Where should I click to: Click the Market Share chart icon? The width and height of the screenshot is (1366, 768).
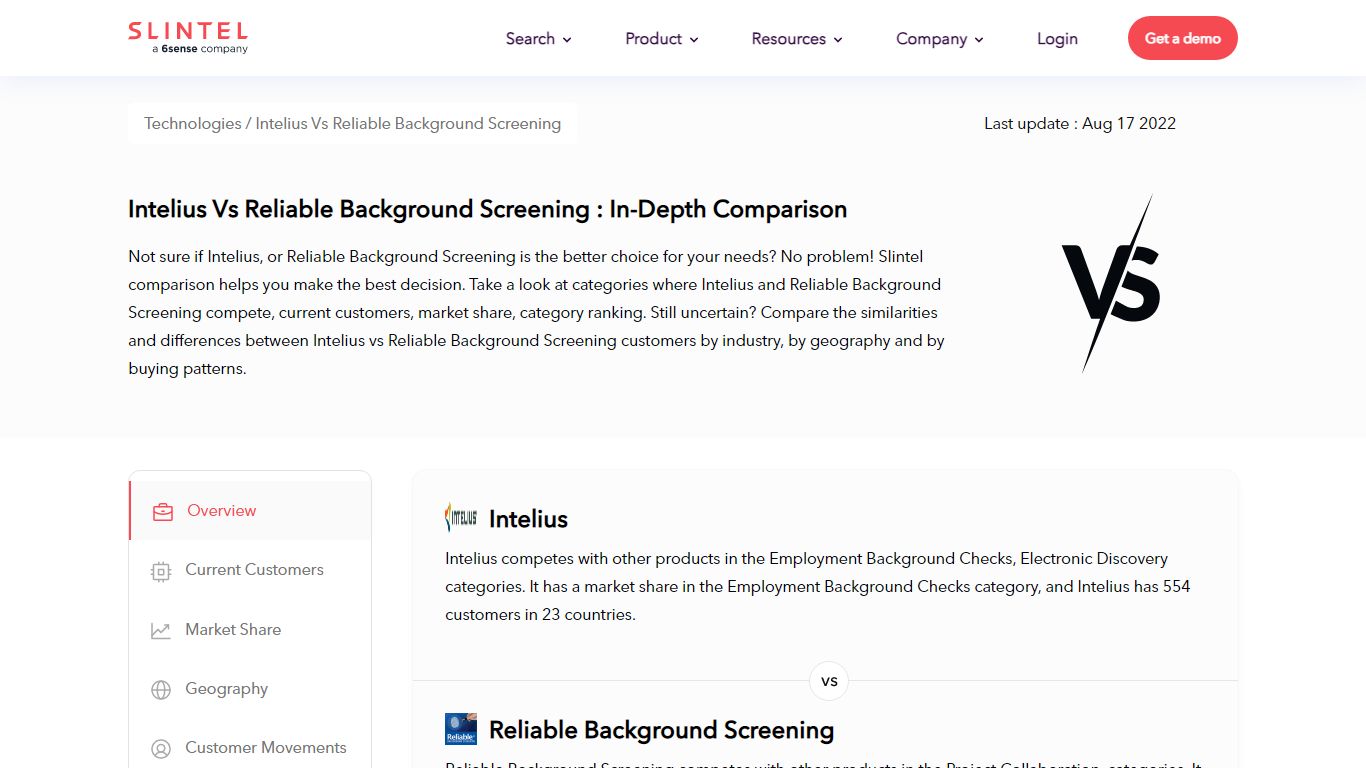pyautogui.click(x=161, y=630)
